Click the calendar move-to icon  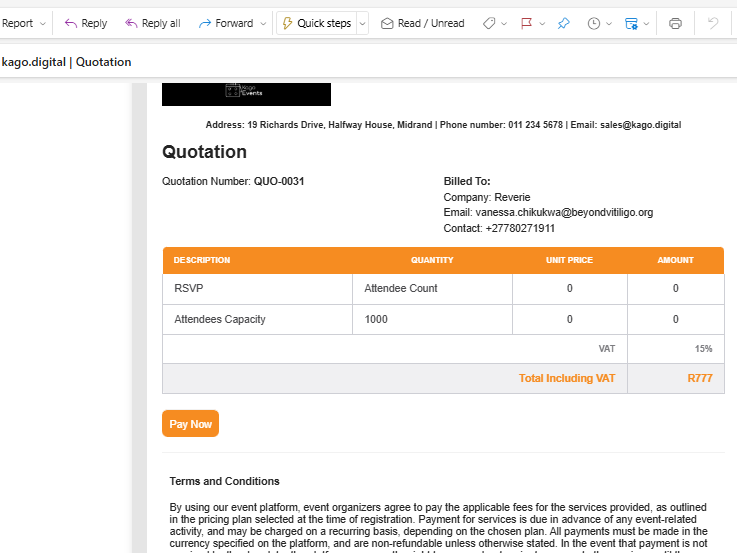click(x=631, y=23)
